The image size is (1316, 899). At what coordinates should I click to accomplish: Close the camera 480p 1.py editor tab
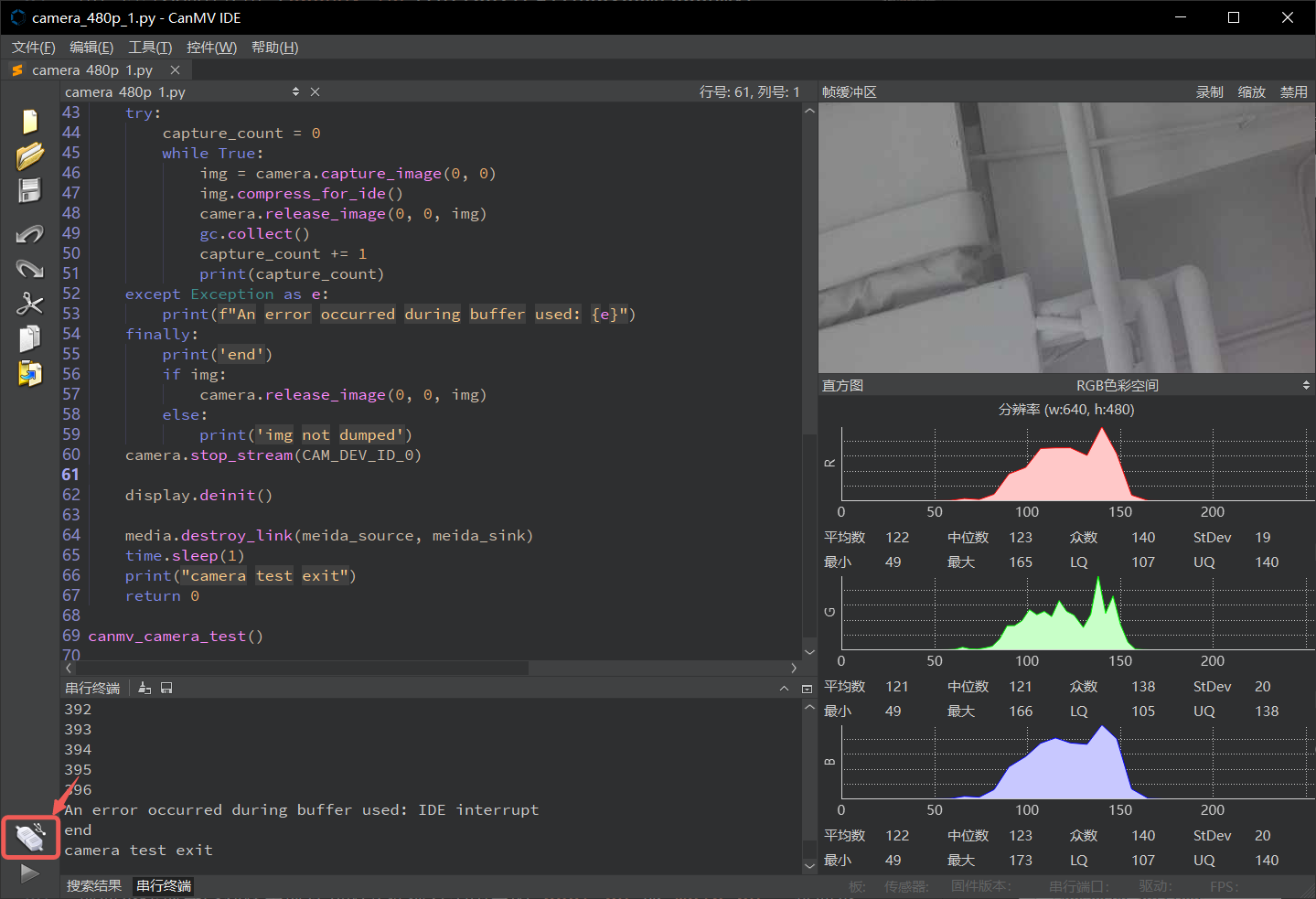(175, 69)
